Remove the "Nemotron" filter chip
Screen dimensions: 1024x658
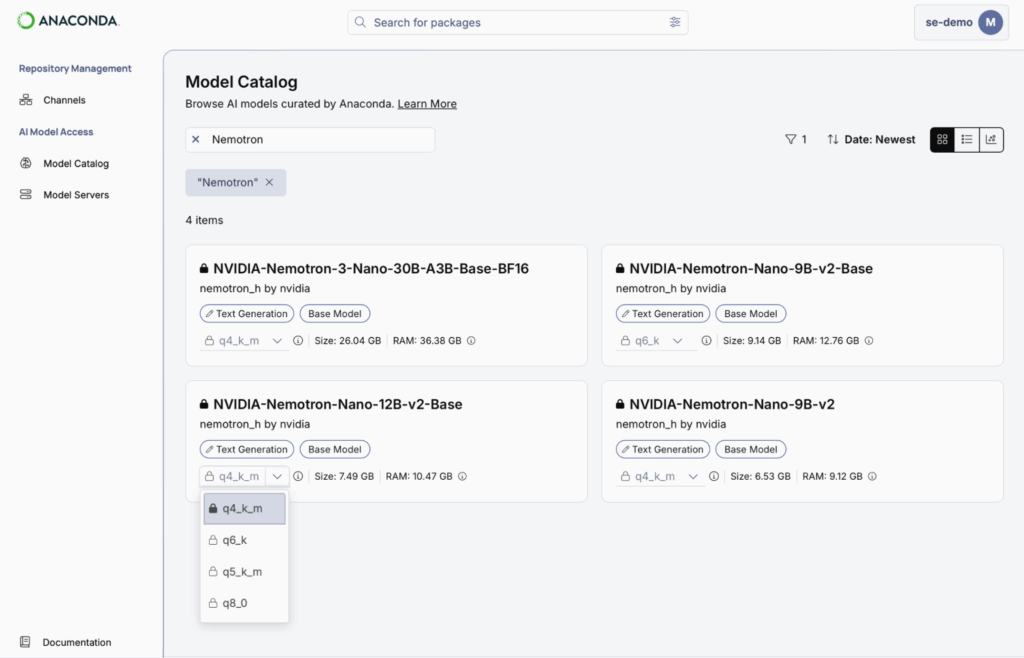click(x=270, y=182)
